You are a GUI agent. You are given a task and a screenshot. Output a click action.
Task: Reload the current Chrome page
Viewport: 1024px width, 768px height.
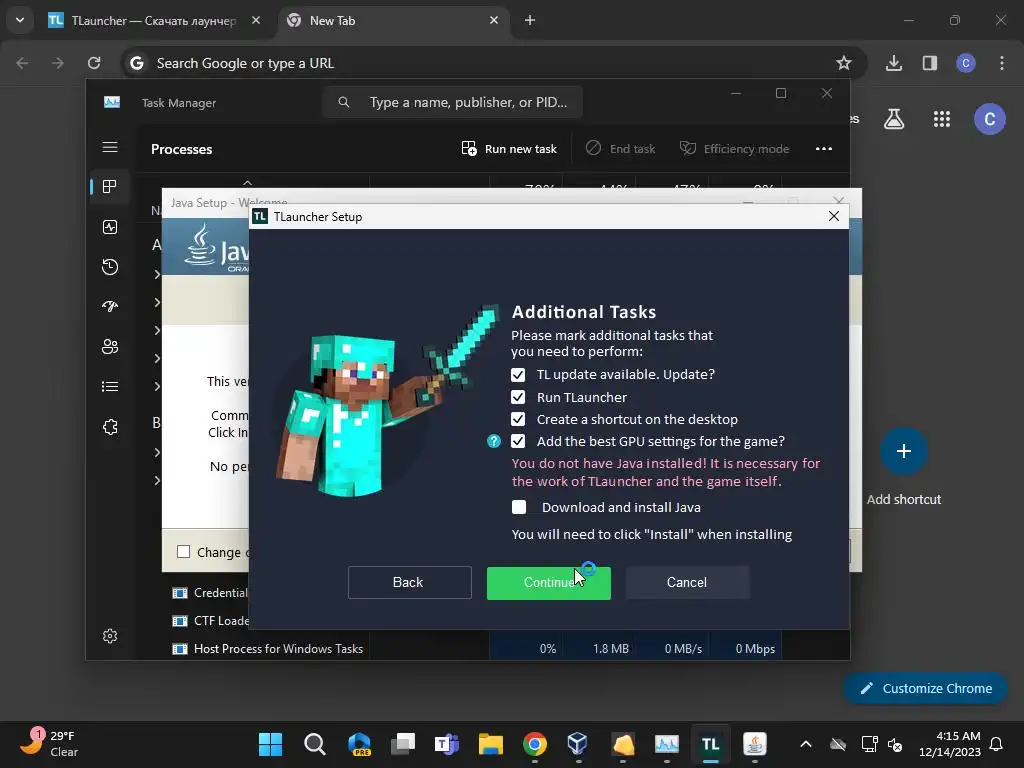tap(94, 63)
